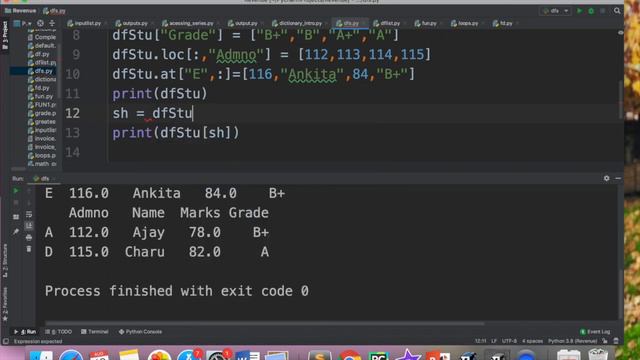Rerun dfs from Run panel green arrow
This screenshot has height=360, width=640.
tap(16, 191)
